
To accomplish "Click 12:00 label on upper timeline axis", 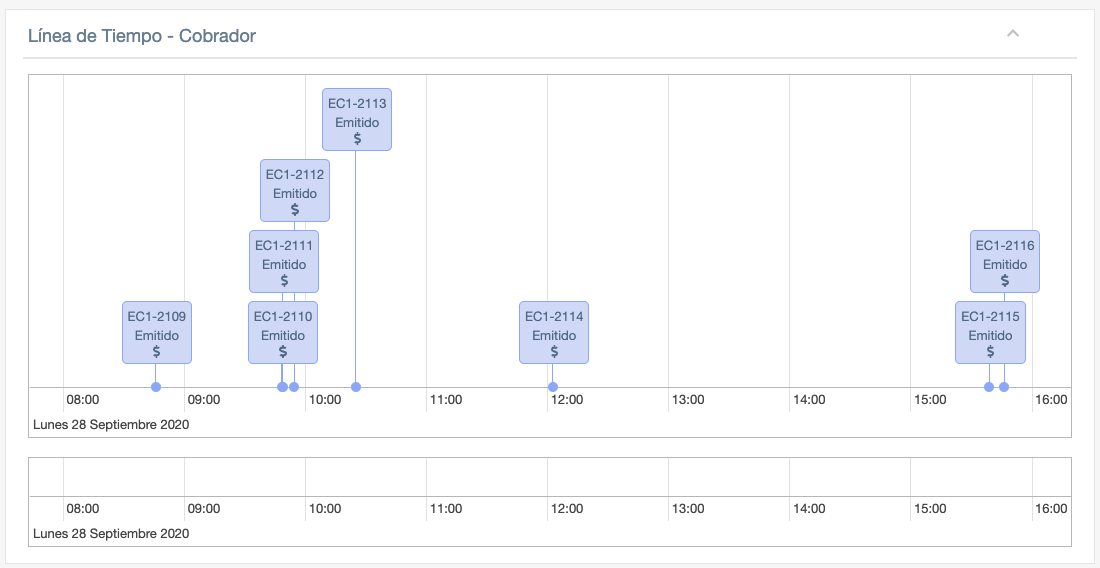I will 567,400.
